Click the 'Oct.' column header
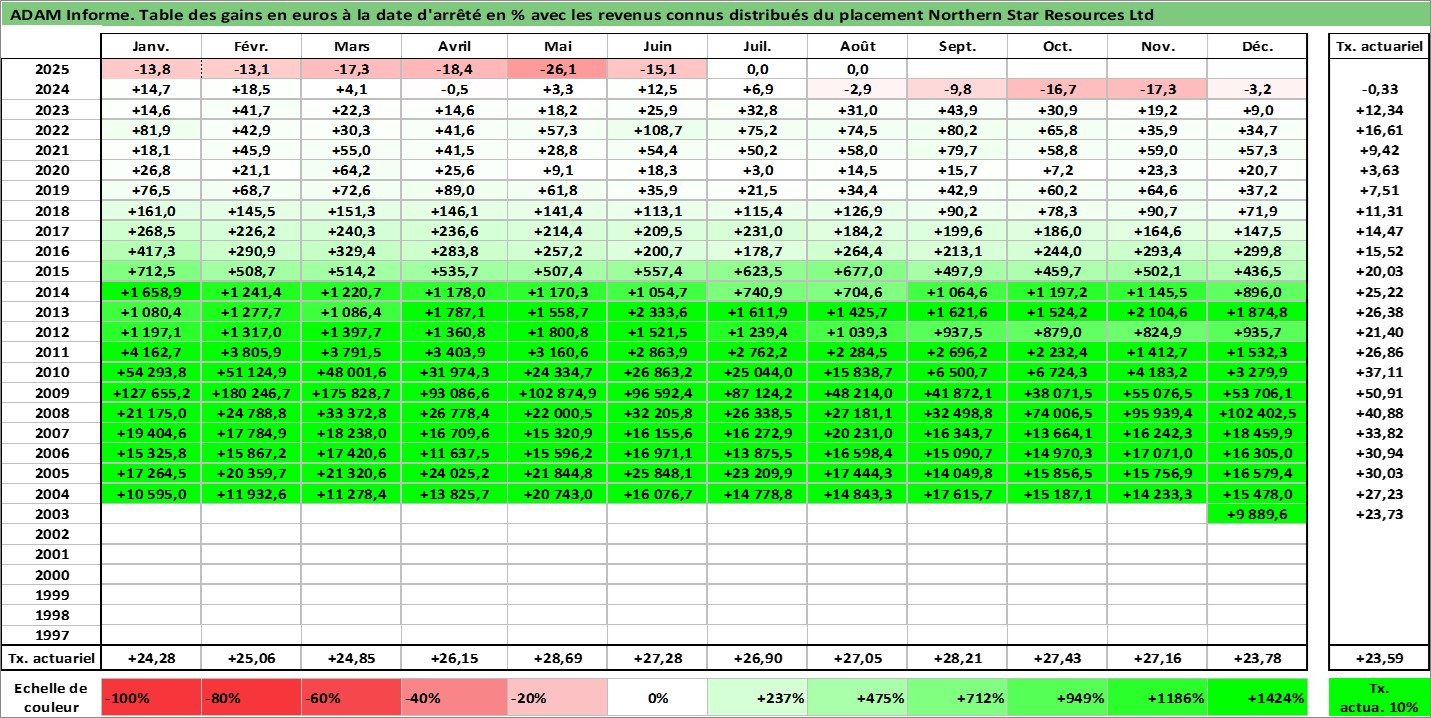 pos(1058,47)
